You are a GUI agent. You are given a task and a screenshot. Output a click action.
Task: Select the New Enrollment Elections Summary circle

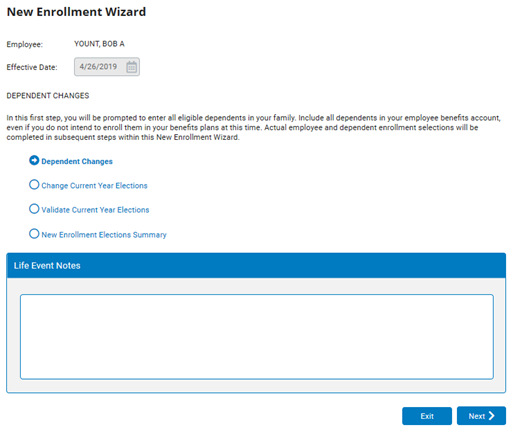click(34, 234)
